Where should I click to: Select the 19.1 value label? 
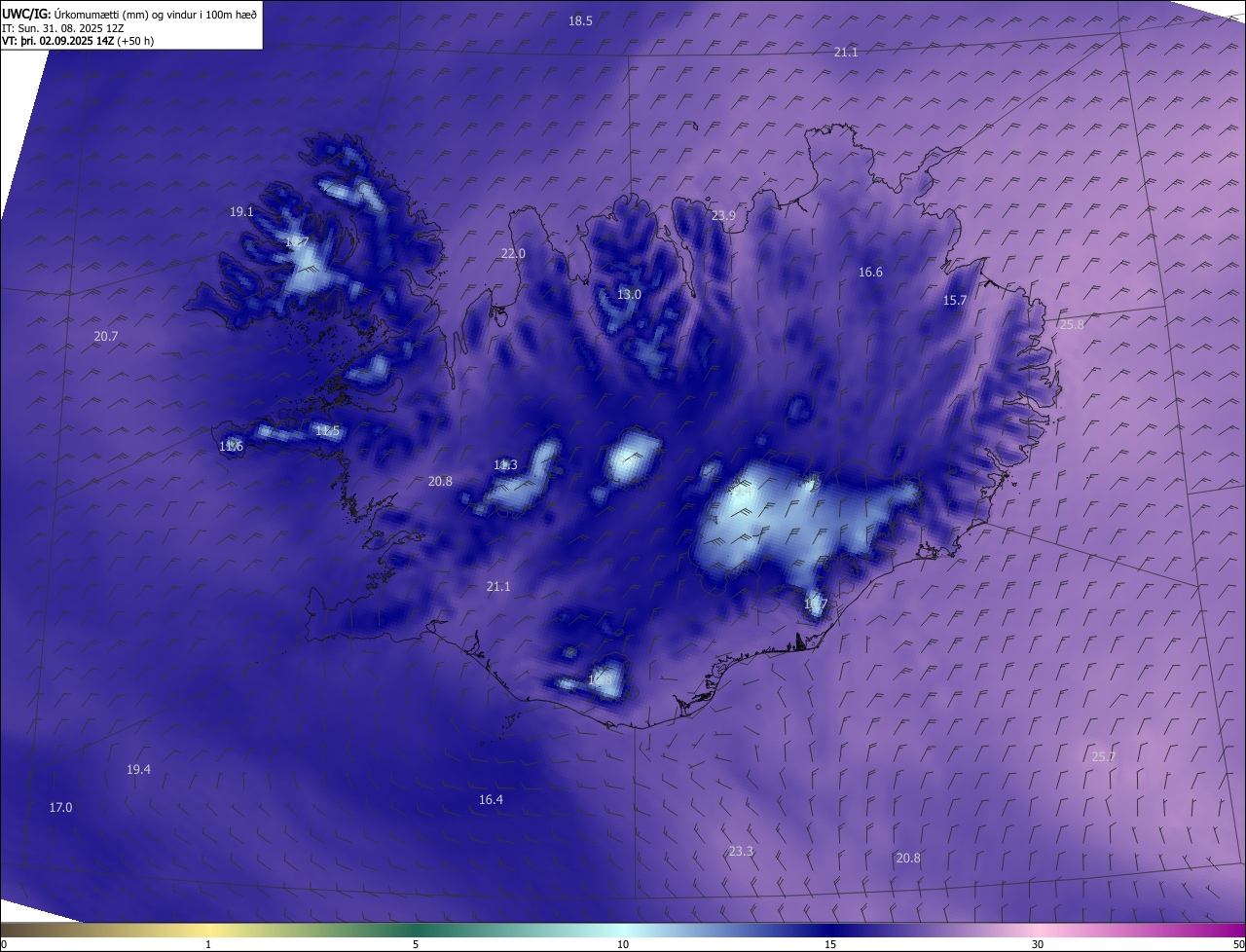pos(241,211)
